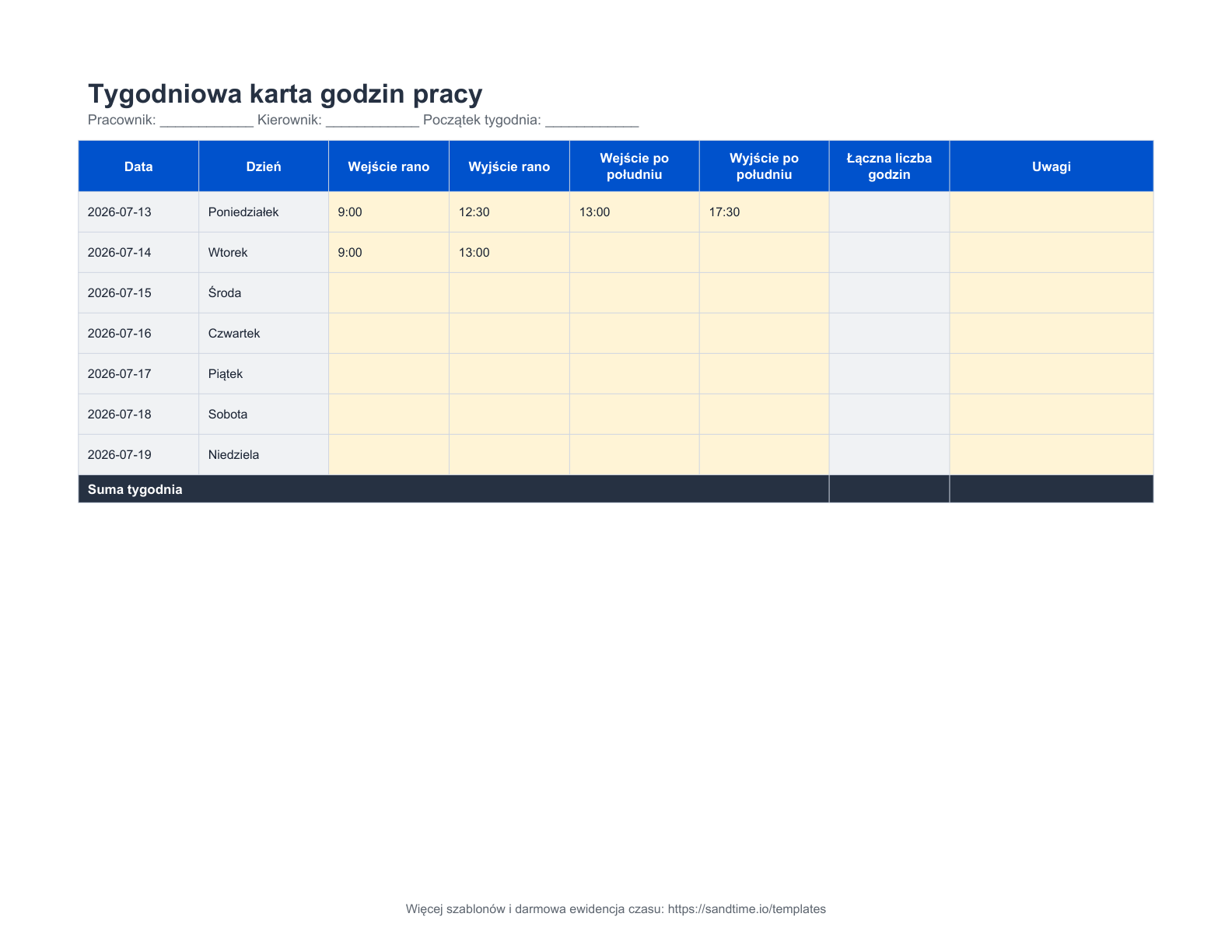This screenshot has height=952, width=1232.
Task: Open the sandtime.io/templates link
Action: [x=747, y=909]
